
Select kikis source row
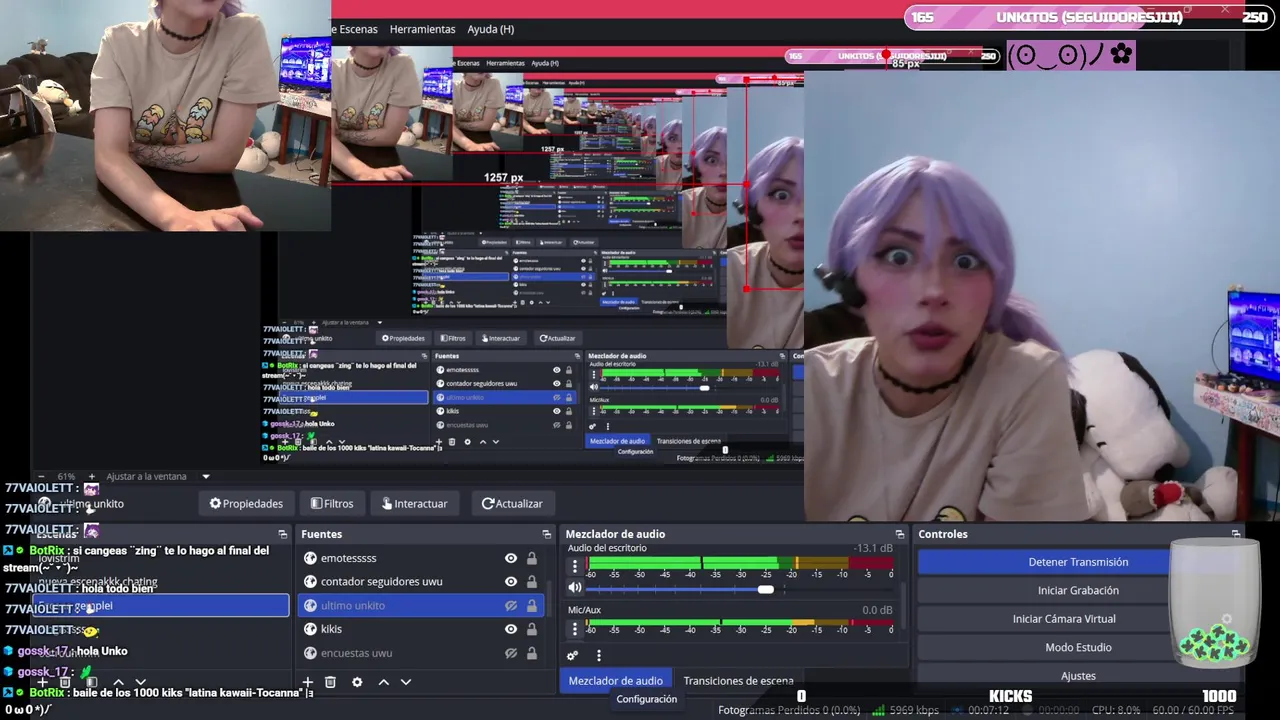421,629
